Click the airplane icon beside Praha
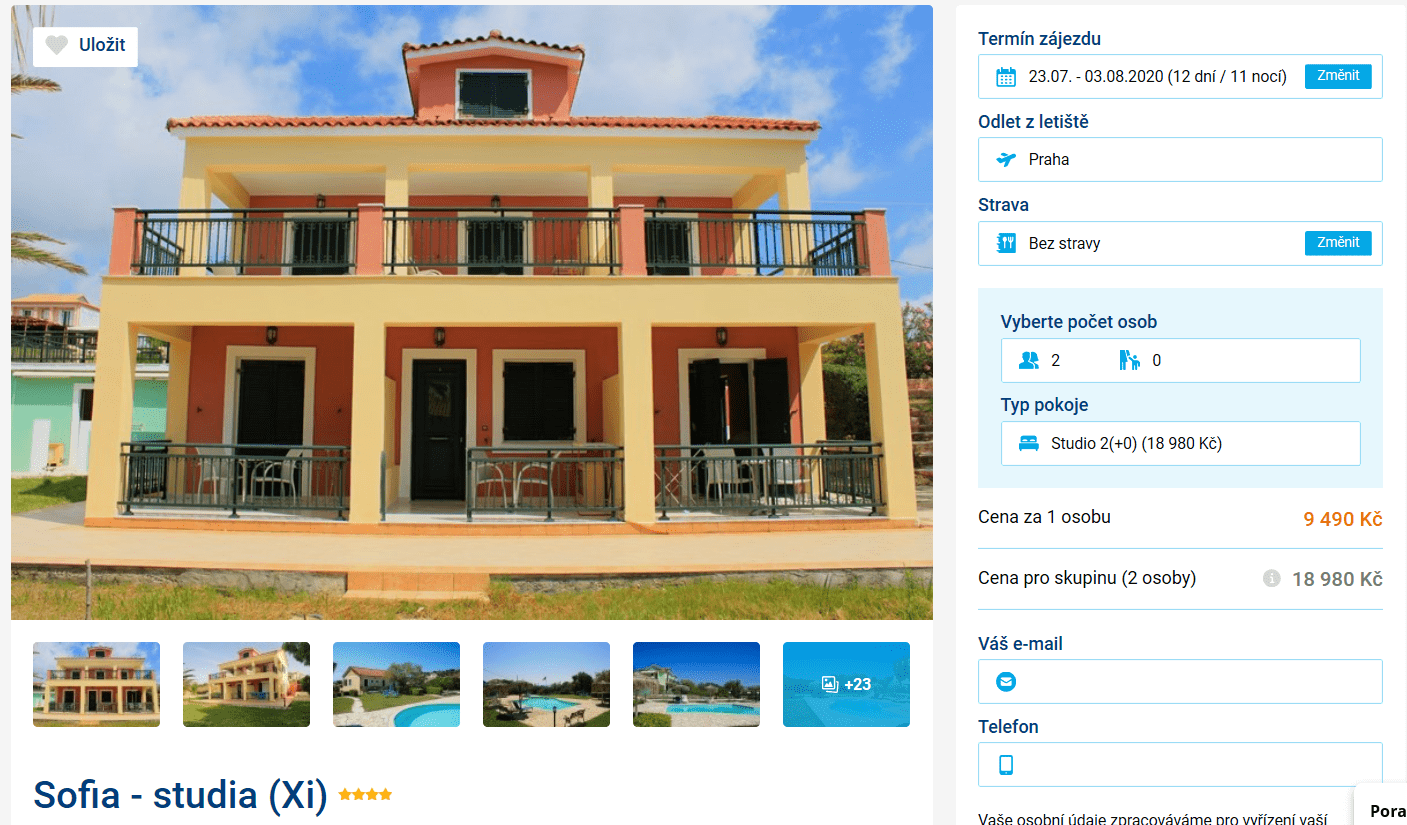Screen dimensions: 1407x825 click(1006, 160)
